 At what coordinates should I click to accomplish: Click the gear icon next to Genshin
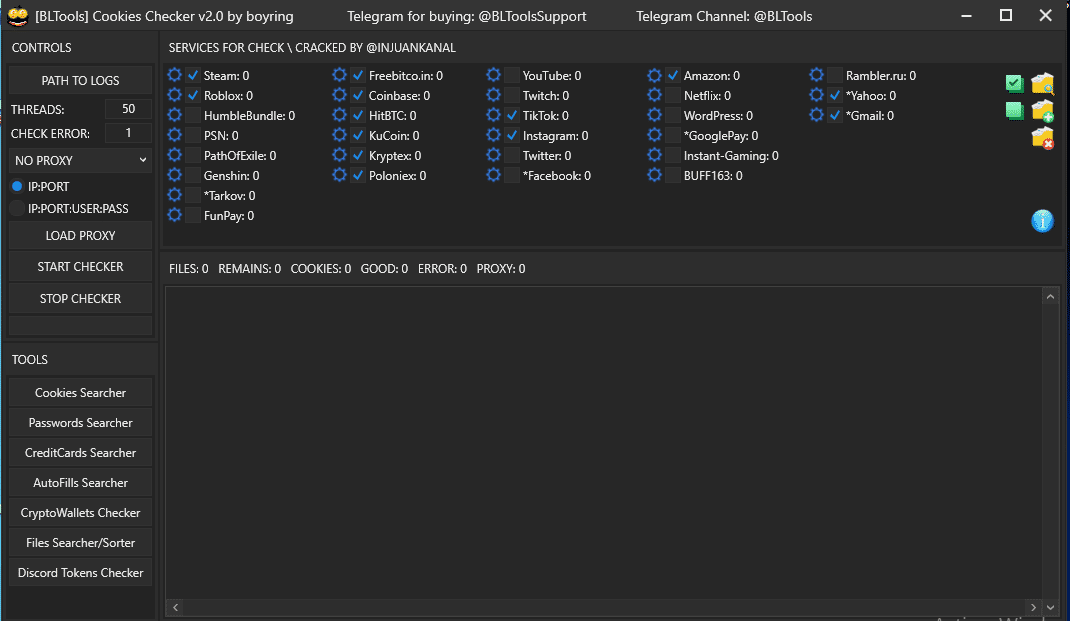pyautogui.click(x=175, y=175)
